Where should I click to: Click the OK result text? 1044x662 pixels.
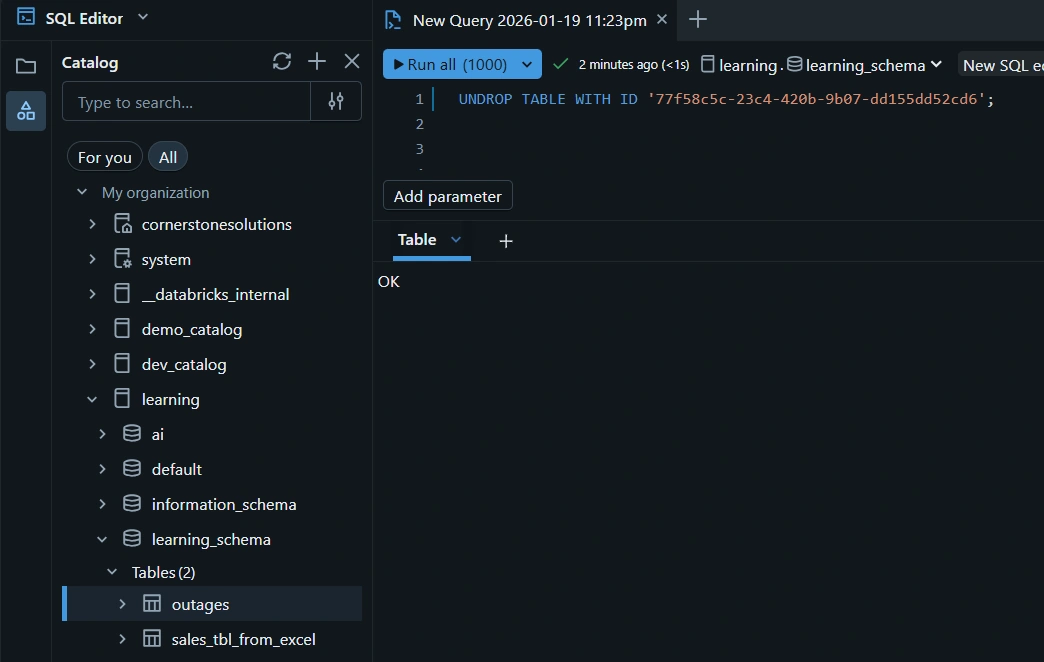(389, 282)
